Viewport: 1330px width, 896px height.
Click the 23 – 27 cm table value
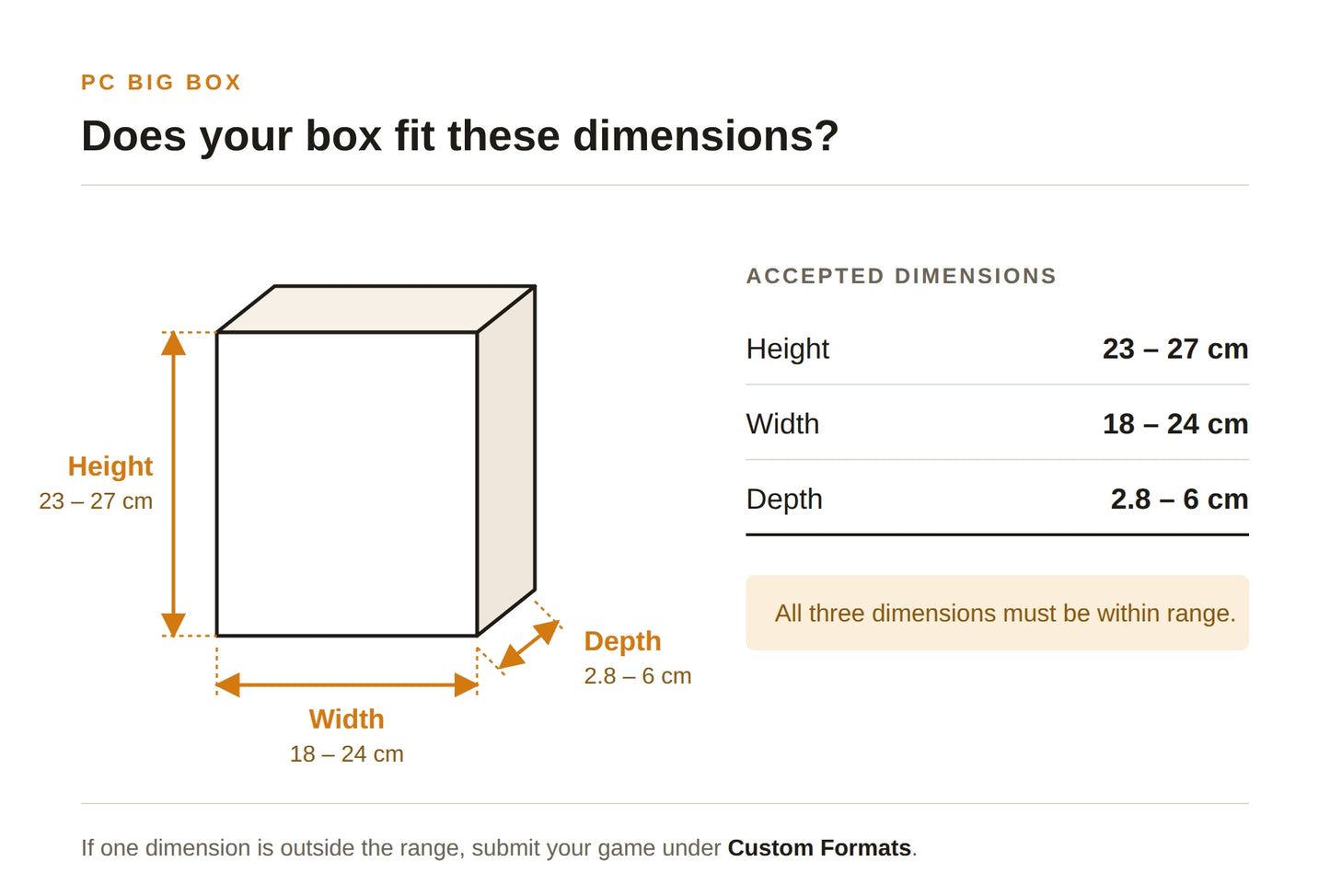(x=1175, y=350)
